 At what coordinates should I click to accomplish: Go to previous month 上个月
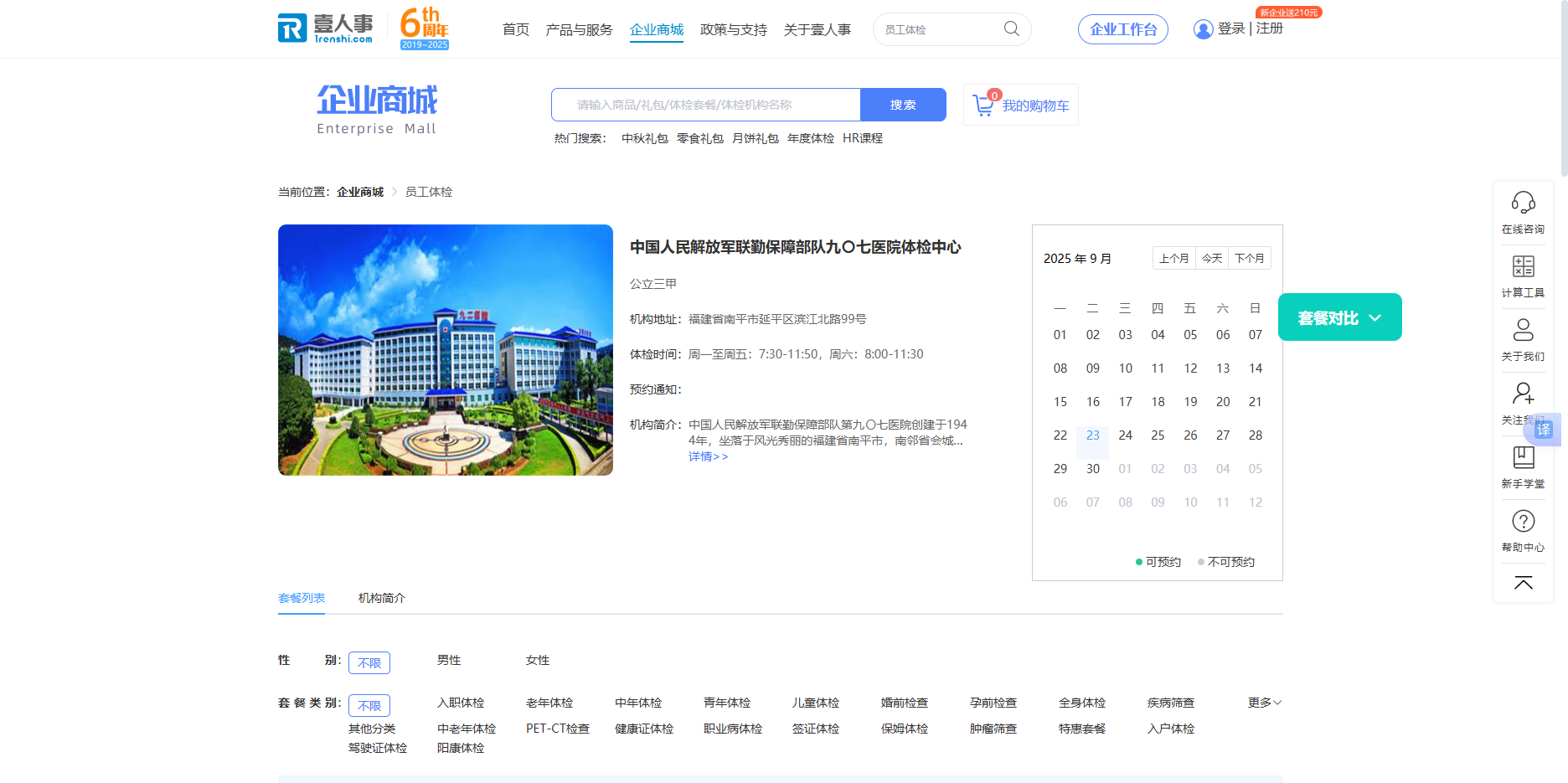coord(1174,258)
